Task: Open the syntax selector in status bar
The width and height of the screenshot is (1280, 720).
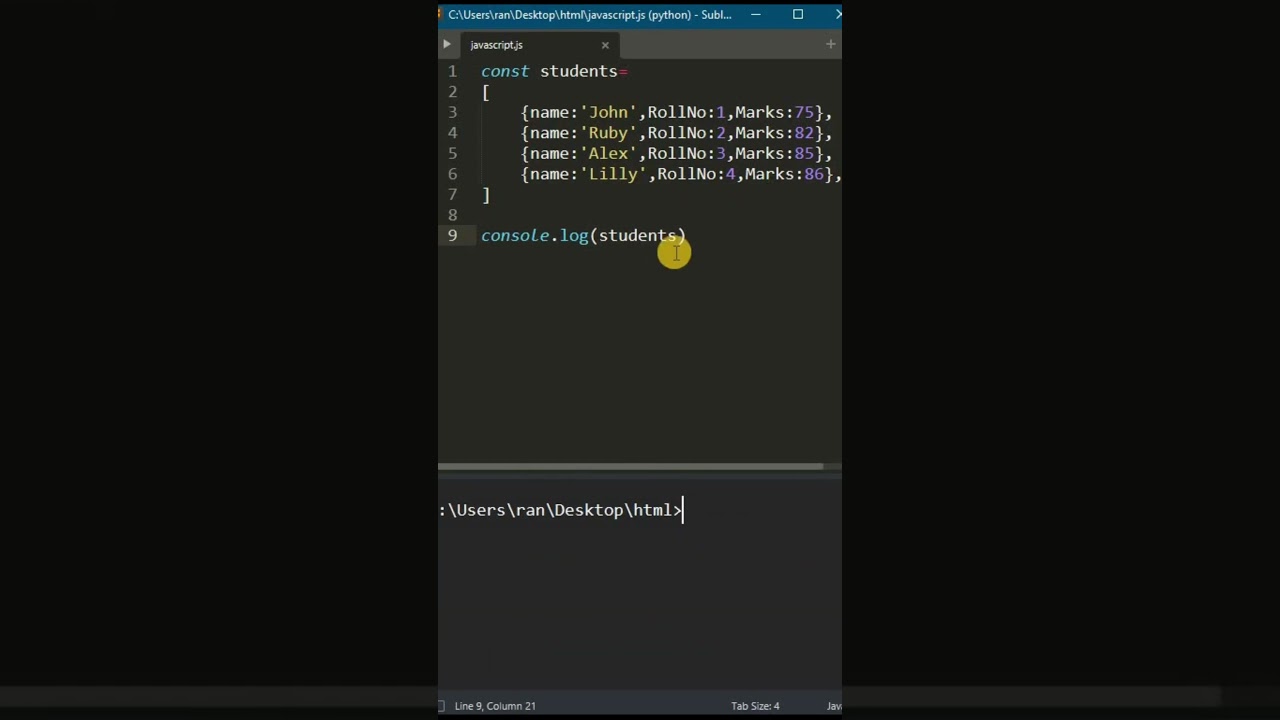Action: (834, 706)
